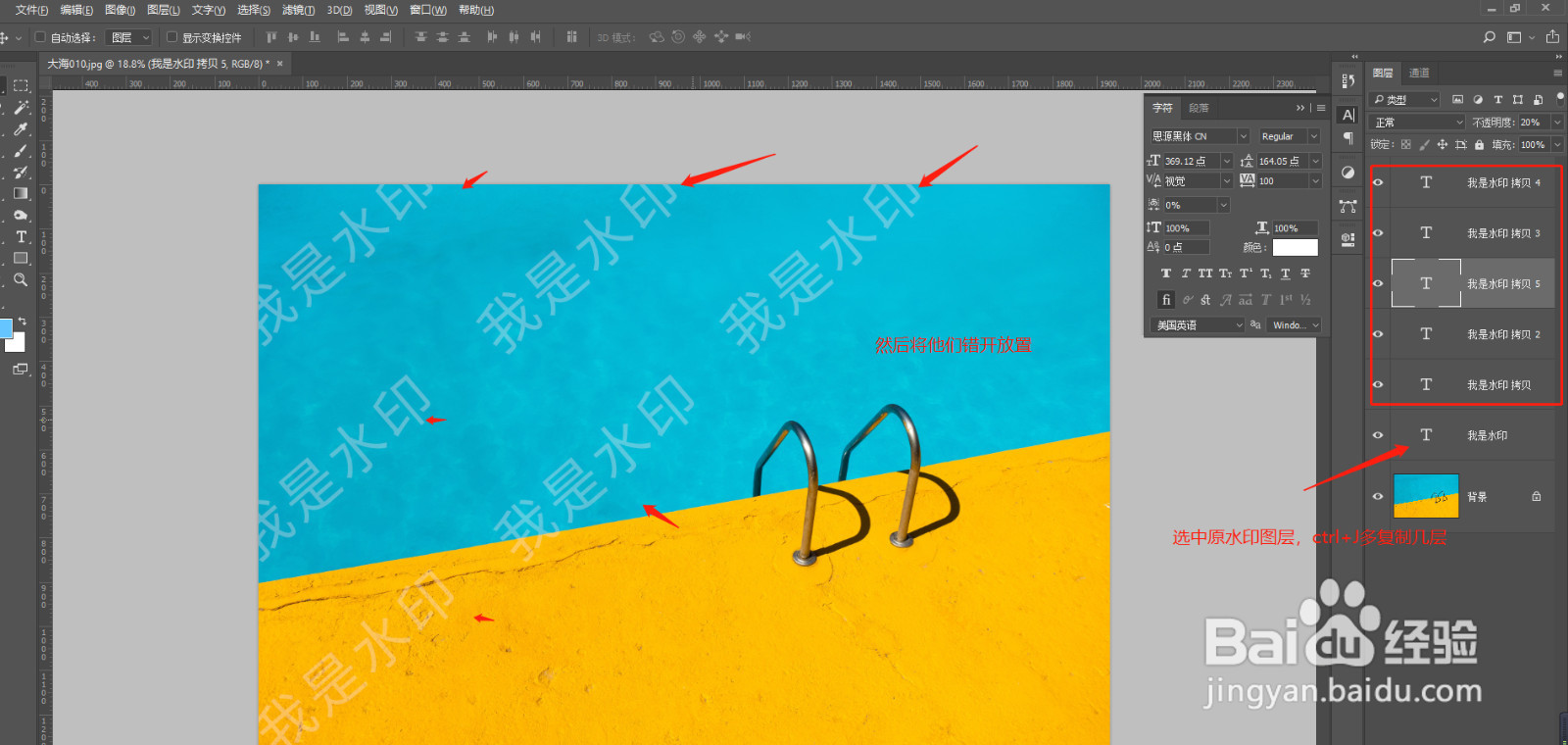Click the 背景 layer thumbnail
This screenshot has height=745, width=1568.
pyautogui.click(x=1426, y=496)
